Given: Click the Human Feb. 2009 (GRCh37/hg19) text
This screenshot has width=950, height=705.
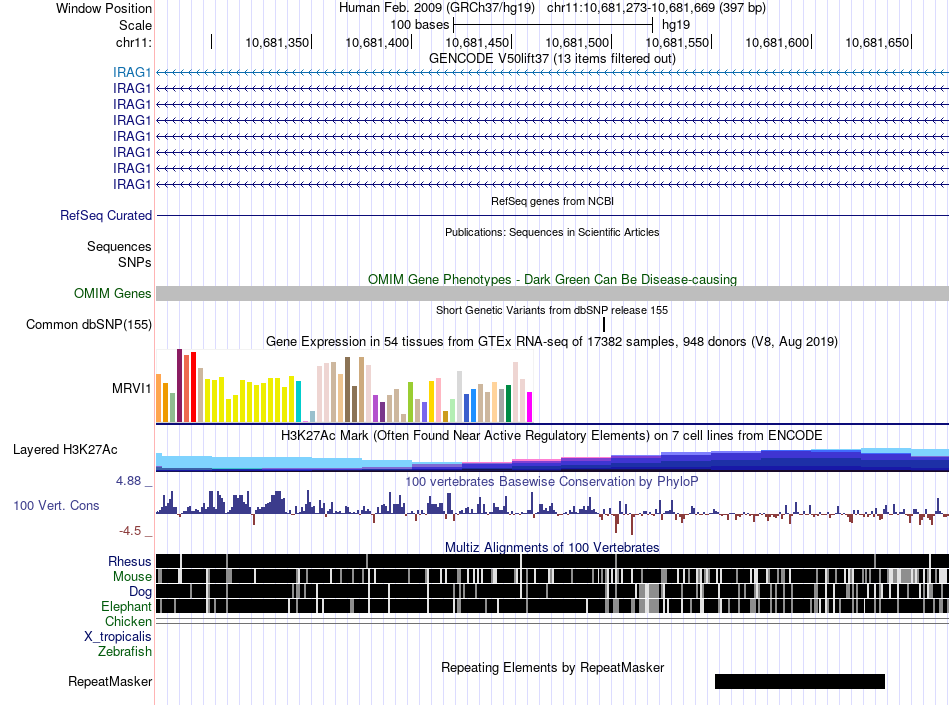Looking at the screenshot, I should coord(437,8).
